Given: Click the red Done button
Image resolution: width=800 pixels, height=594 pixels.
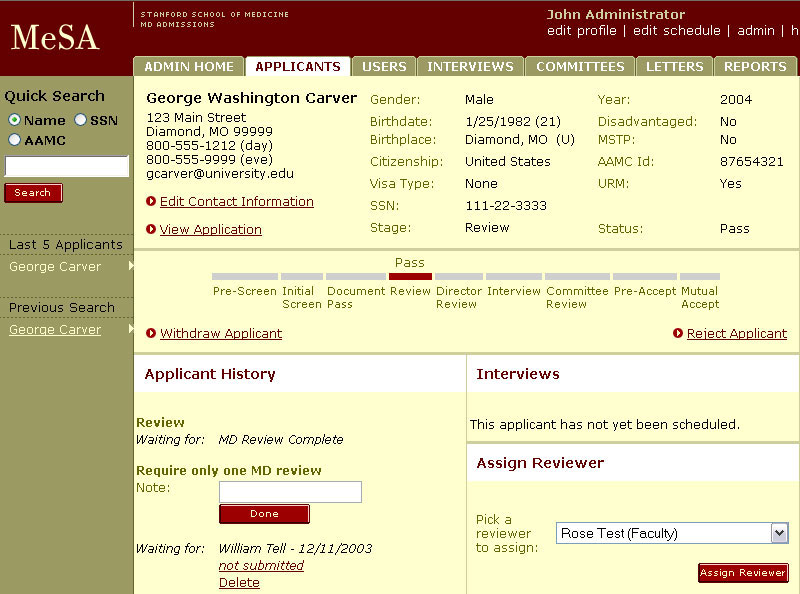Looking at the screenshot, I should coord(265,514).
